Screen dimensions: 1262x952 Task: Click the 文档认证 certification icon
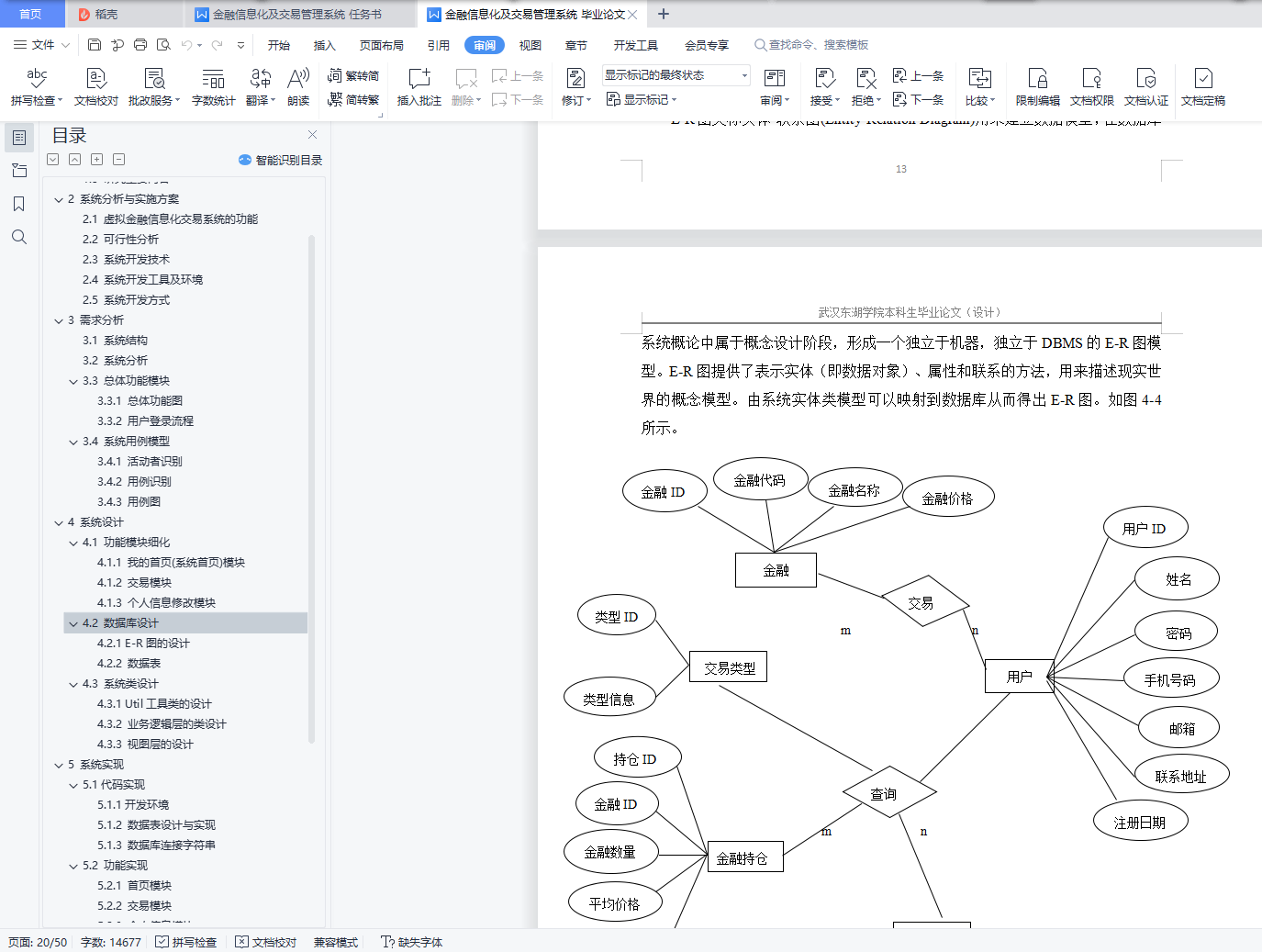tap(1146, 87)
